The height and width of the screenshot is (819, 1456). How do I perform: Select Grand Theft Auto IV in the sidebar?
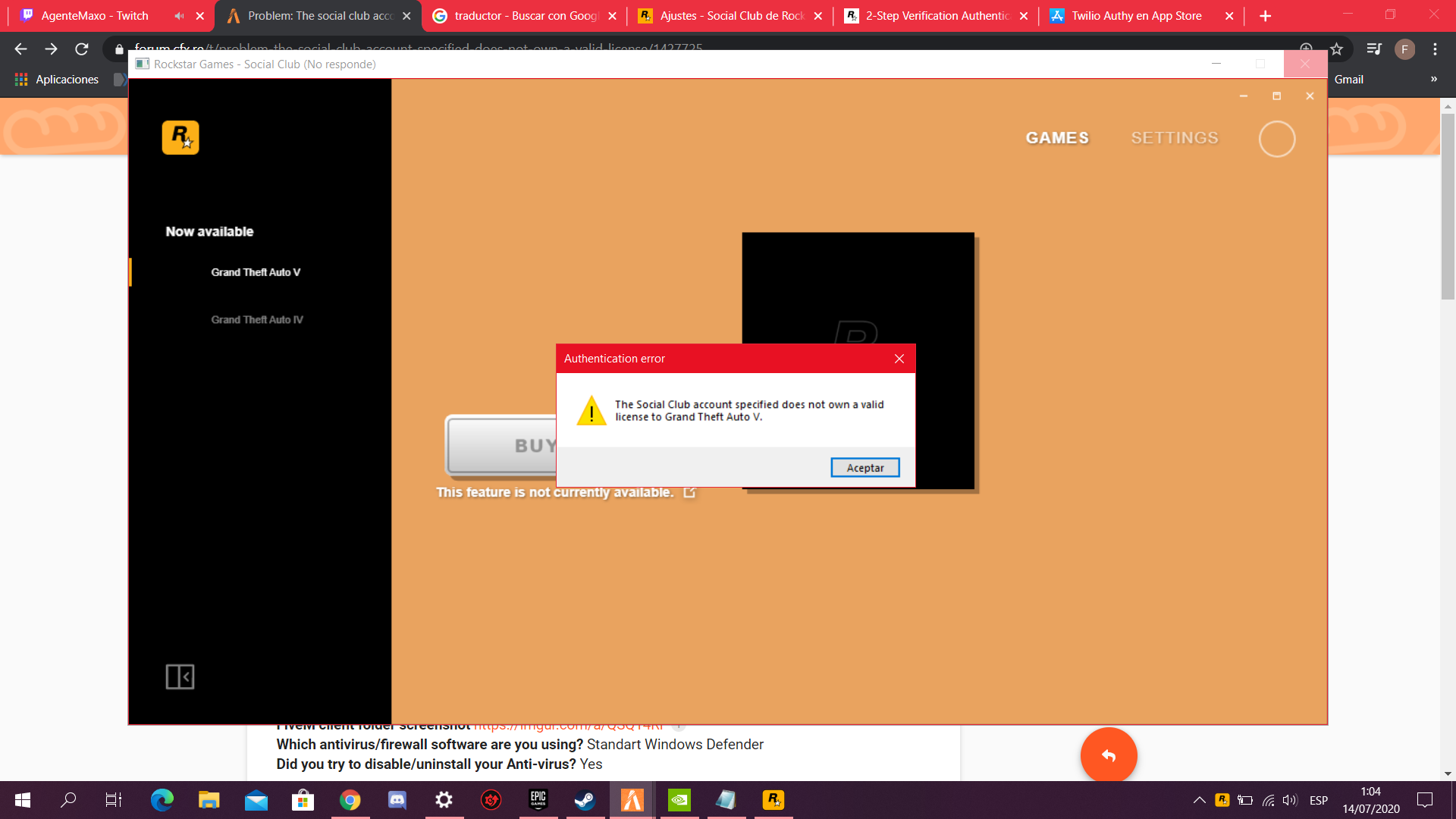click(257, 320)
